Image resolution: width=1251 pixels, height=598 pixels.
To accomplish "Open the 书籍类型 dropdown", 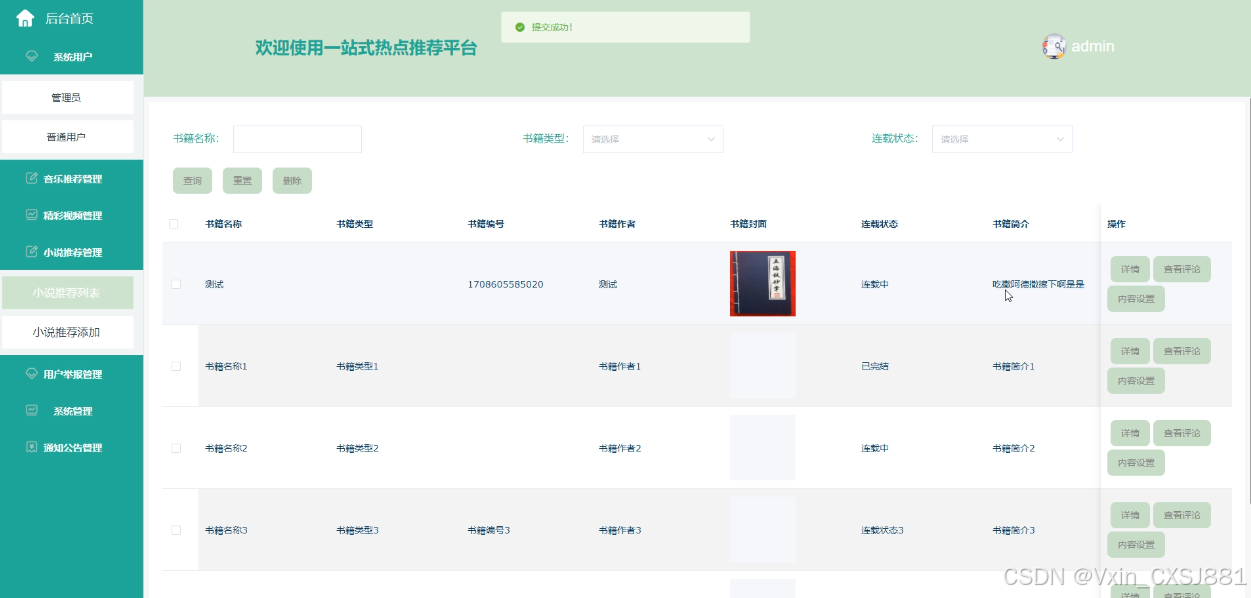I will point(653,139).
